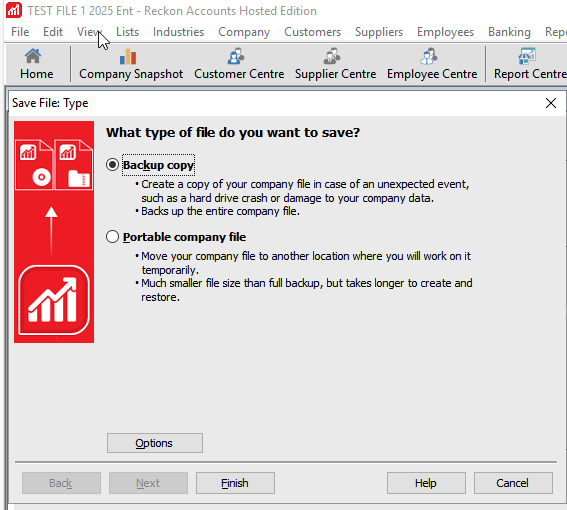Click the Finish button

click(235, 483)
